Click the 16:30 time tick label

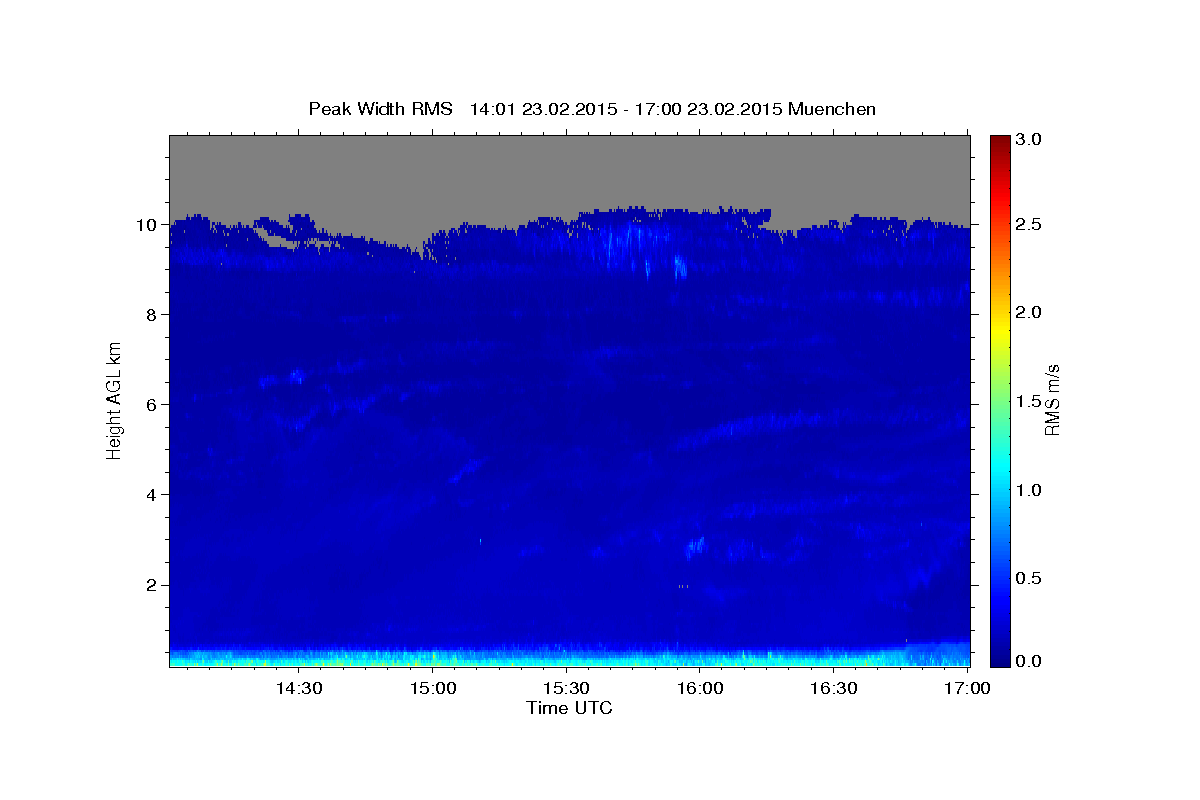point(833,688)
